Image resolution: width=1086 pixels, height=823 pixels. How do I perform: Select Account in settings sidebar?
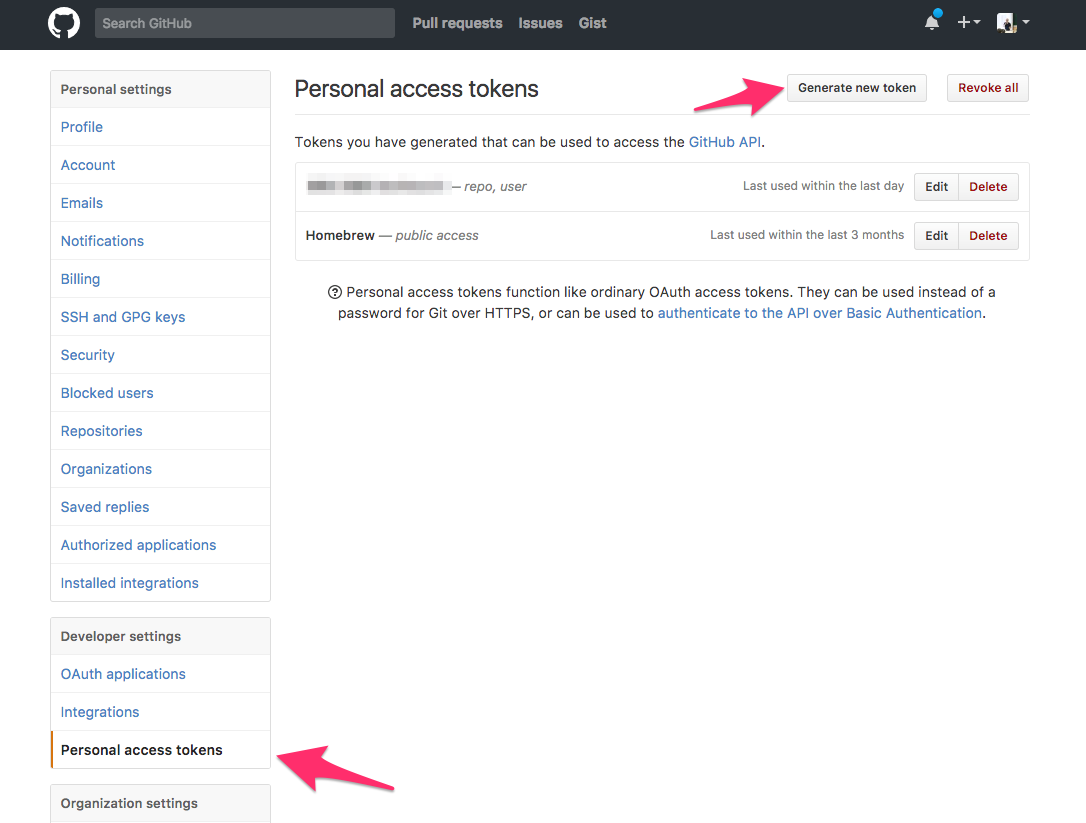pos(161,165)
